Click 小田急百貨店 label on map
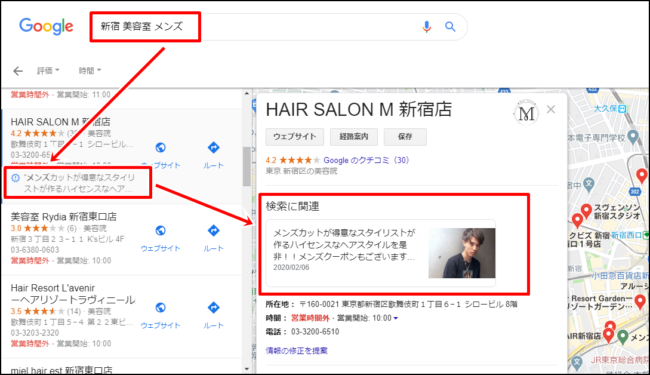 (x=620, y=276)
